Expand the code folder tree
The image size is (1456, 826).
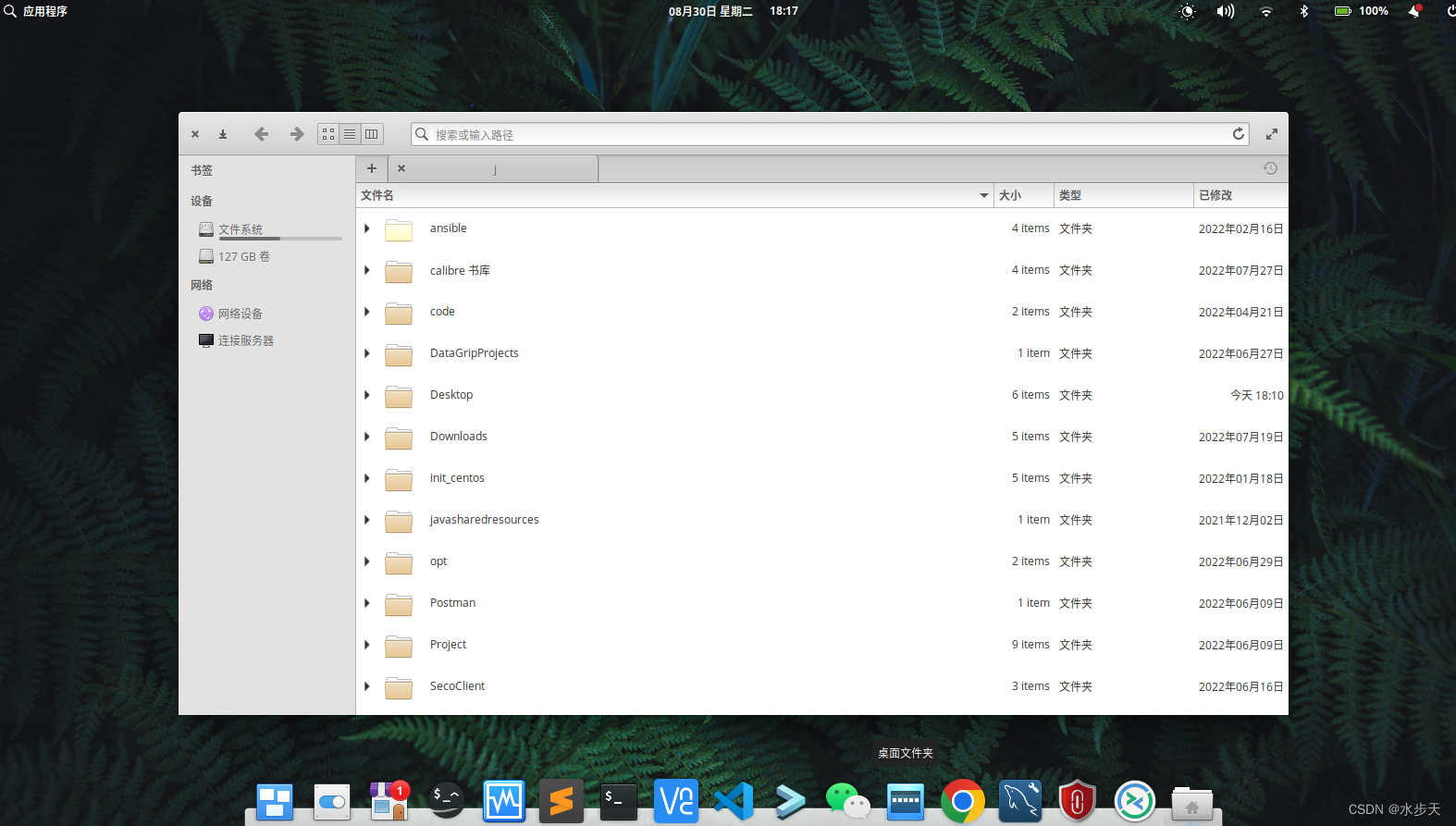(367, 312)
